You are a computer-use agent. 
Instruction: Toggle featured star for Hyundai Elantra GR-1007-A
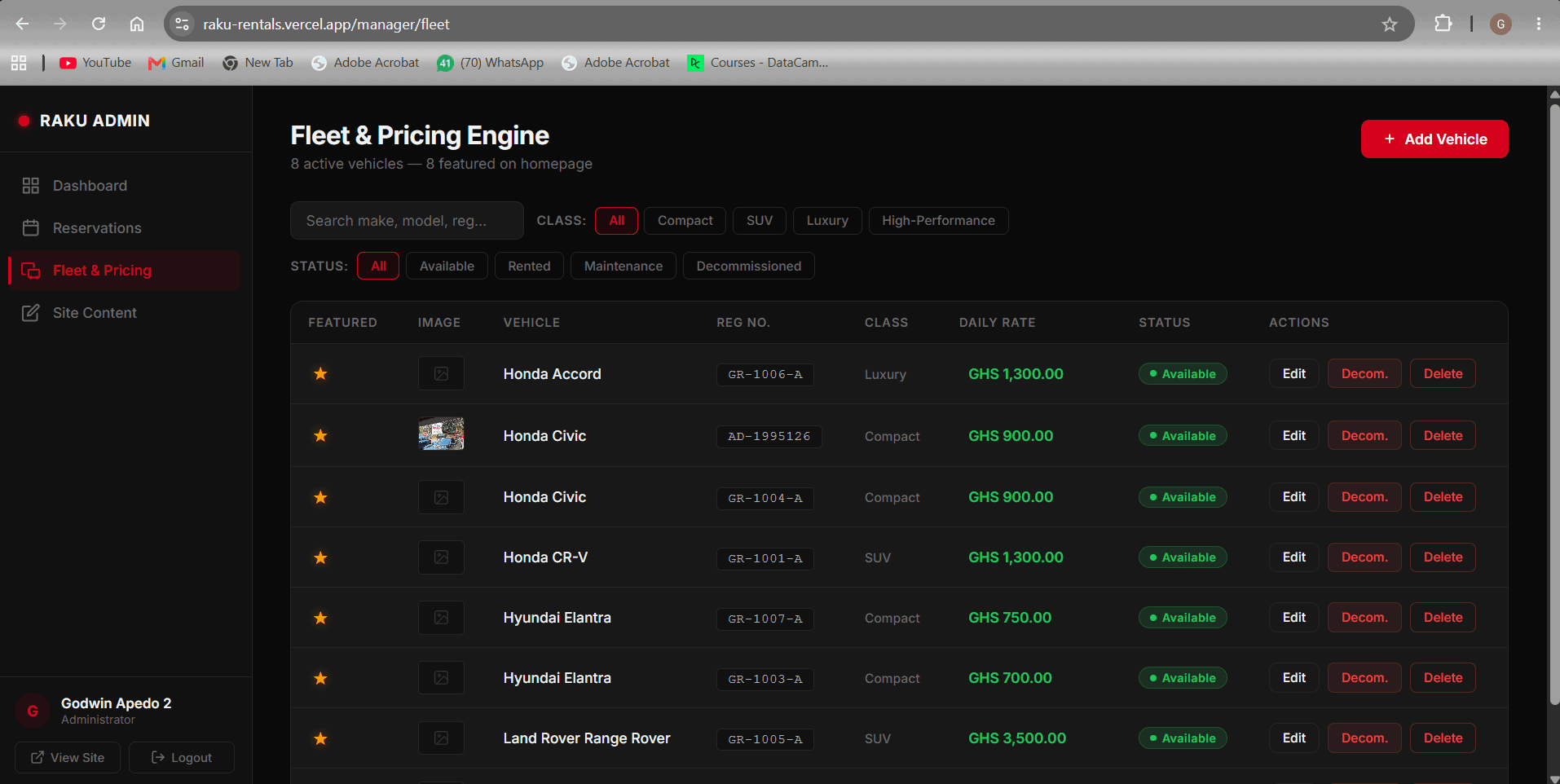coord(321,618)
